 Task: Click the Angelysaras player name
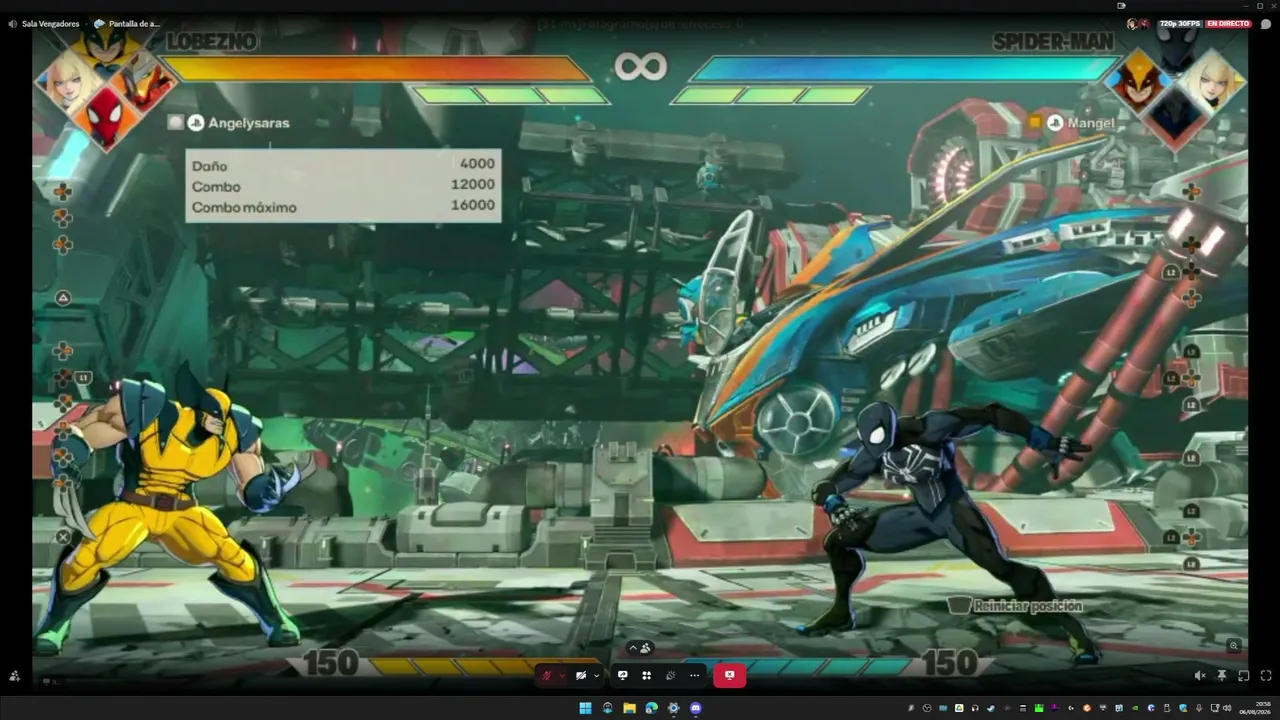248,123
